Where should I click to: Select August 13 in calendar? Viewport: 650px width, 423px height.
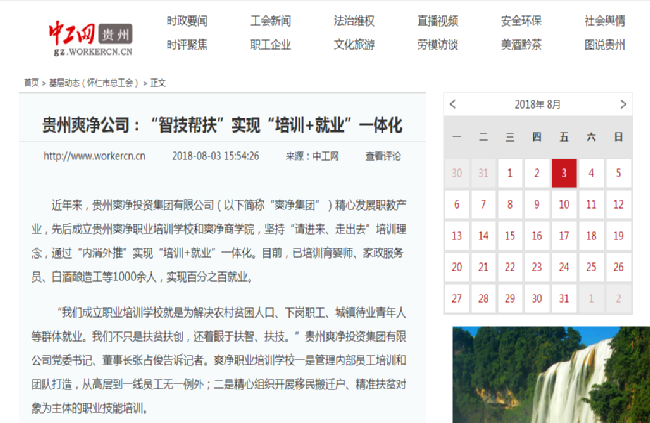pyautogui.click(x=457, y=236)
